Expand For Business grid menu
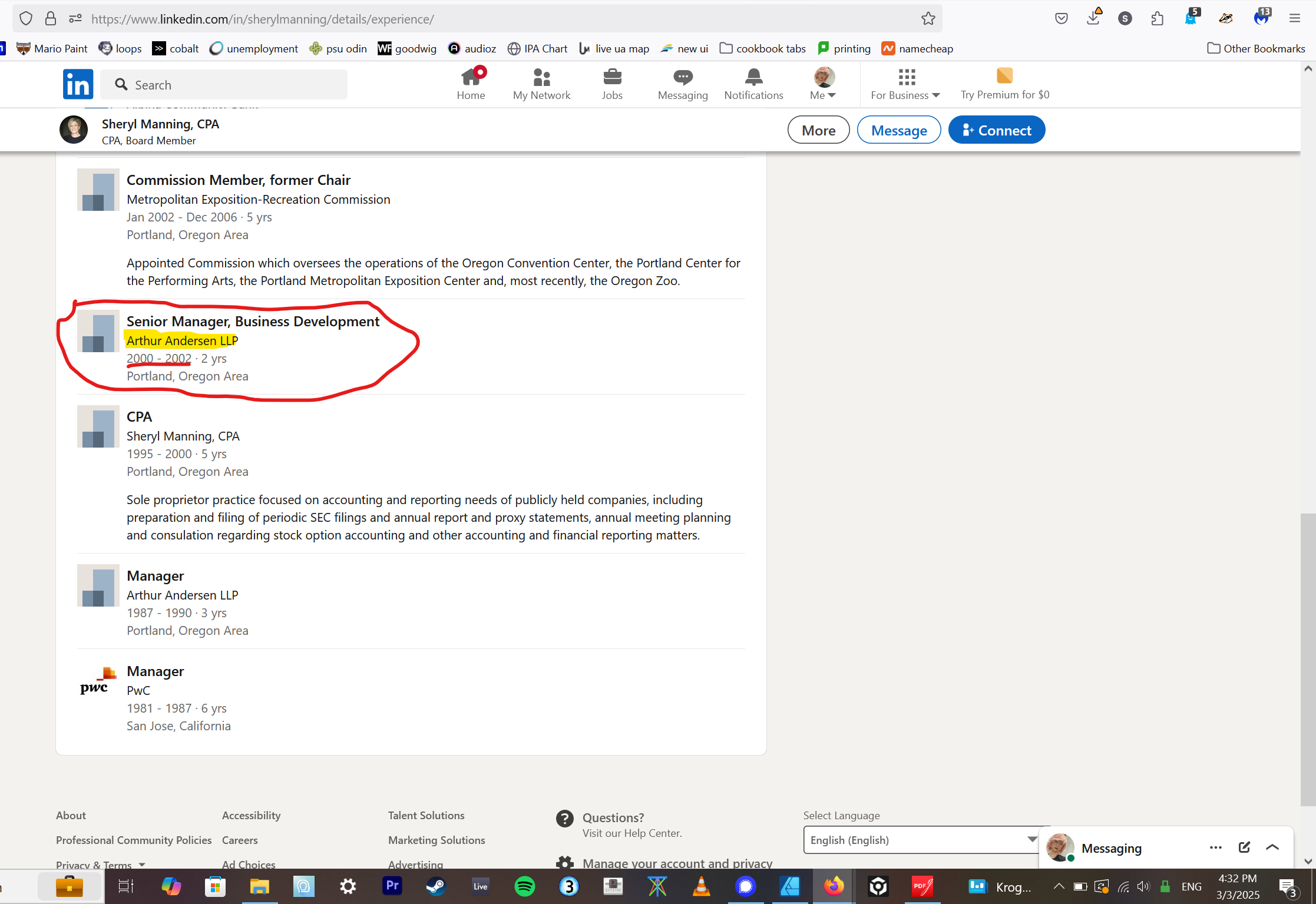Viewport: 1316px width, 904px height. (x=905, y=84)
